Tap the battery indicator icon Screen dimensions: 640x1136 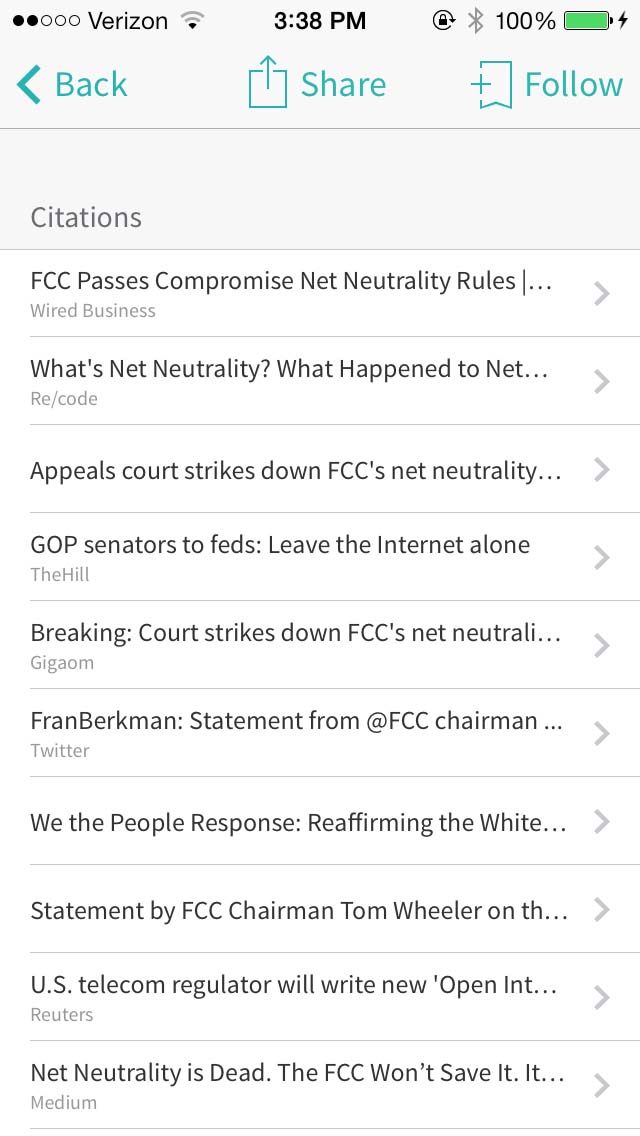tap(590, 20)
